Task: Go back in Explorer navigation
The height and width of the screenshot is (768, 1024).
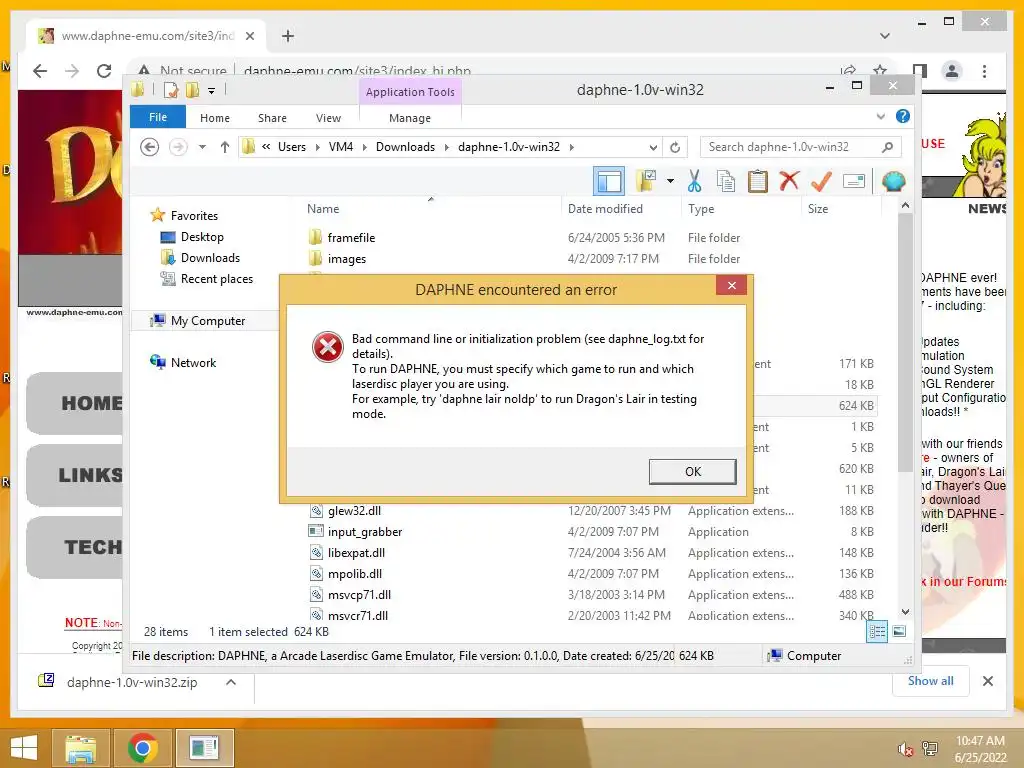Action: pyautogui.click(x=150, y=147)
